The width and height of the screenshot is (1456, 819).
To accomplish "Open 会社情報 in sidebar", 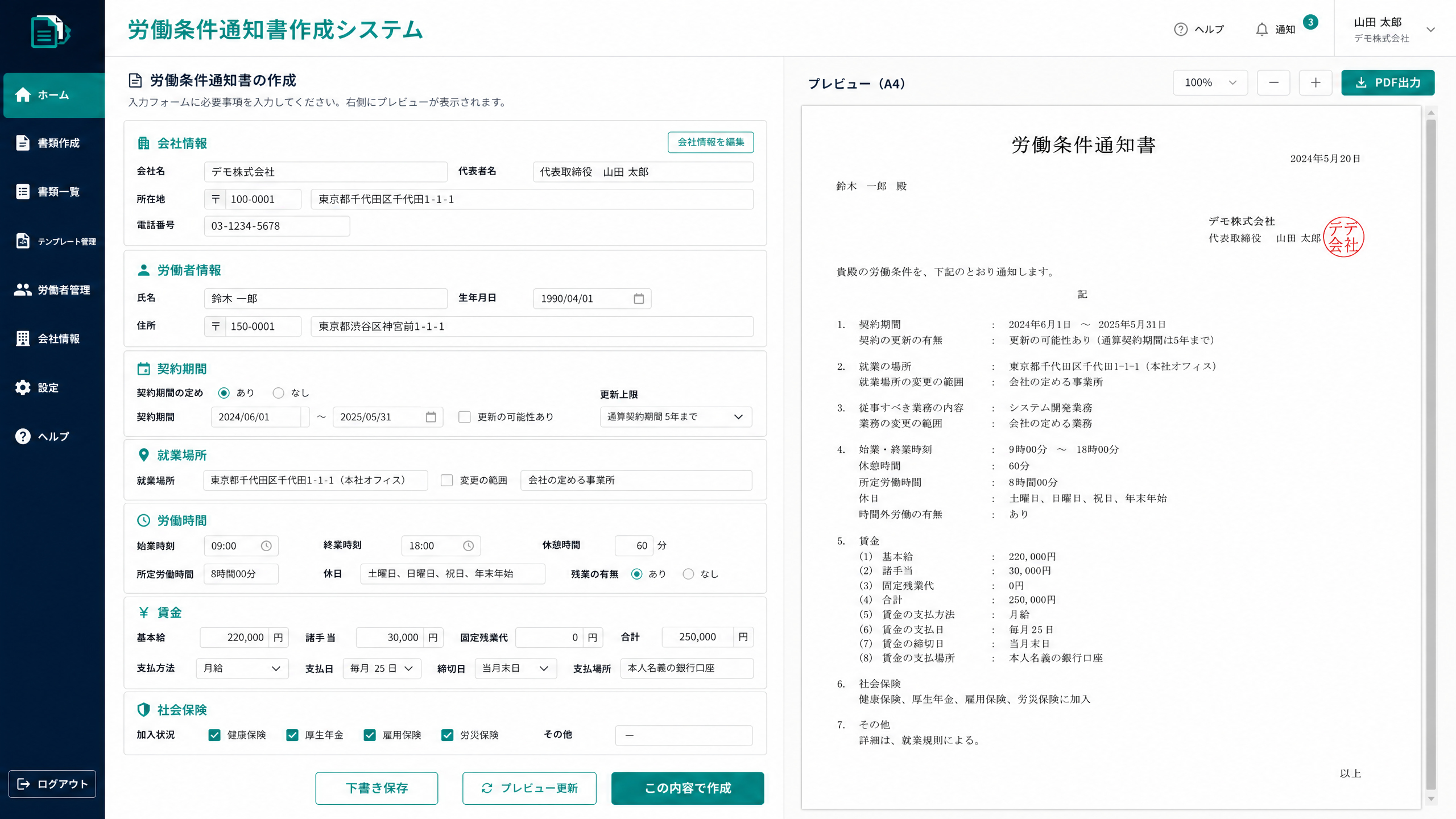I will 52,339.
